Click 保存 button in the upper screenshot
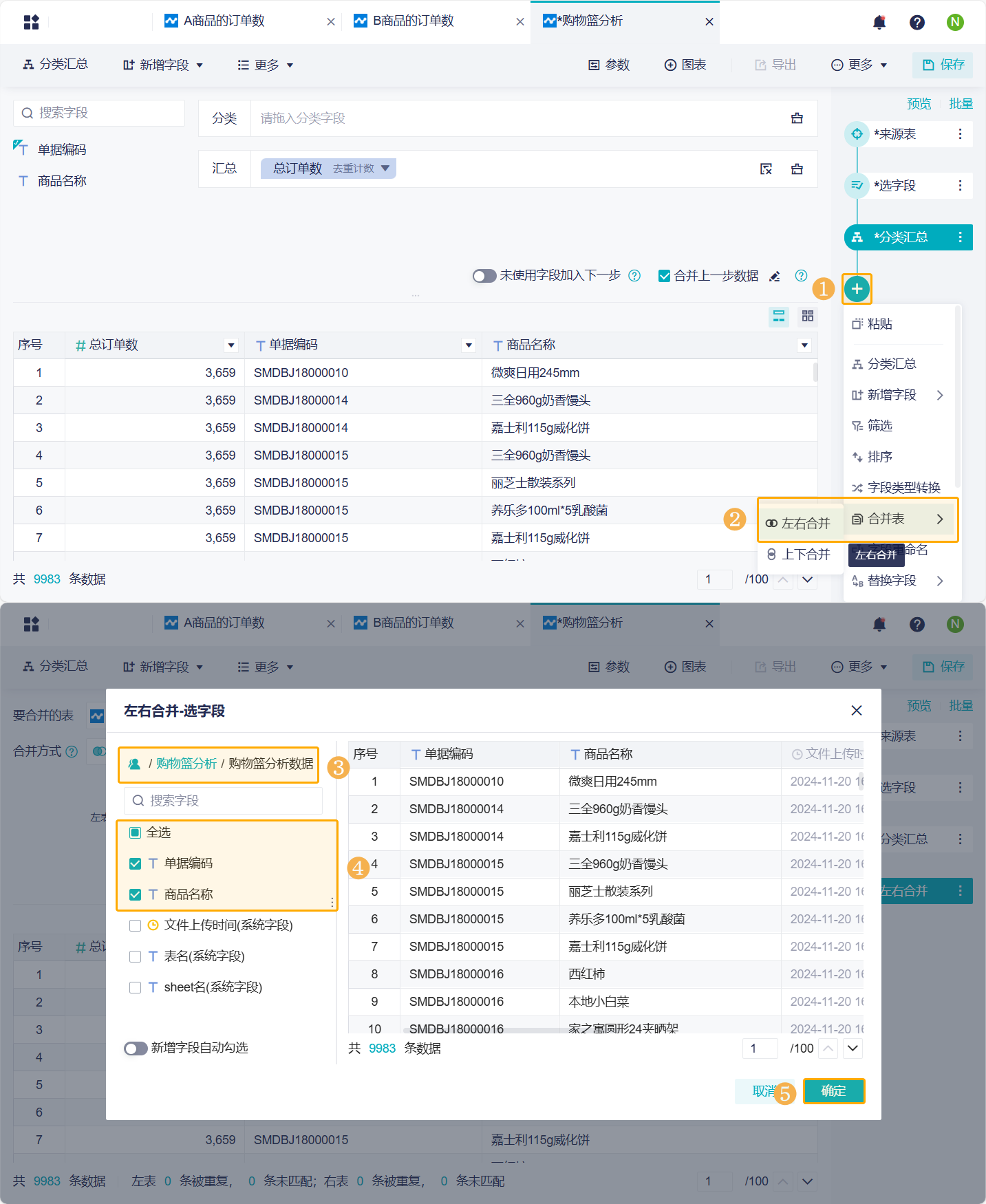The height and width of the screenshot is (1204, 986). coord(943,65)
